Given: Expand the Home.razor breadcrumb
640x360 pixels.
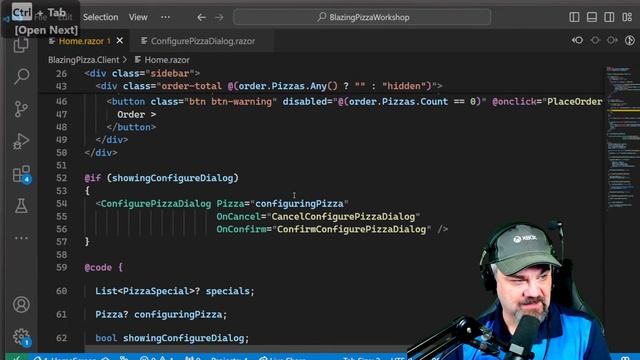Looking at the screenshot, I should click(167, 60).
